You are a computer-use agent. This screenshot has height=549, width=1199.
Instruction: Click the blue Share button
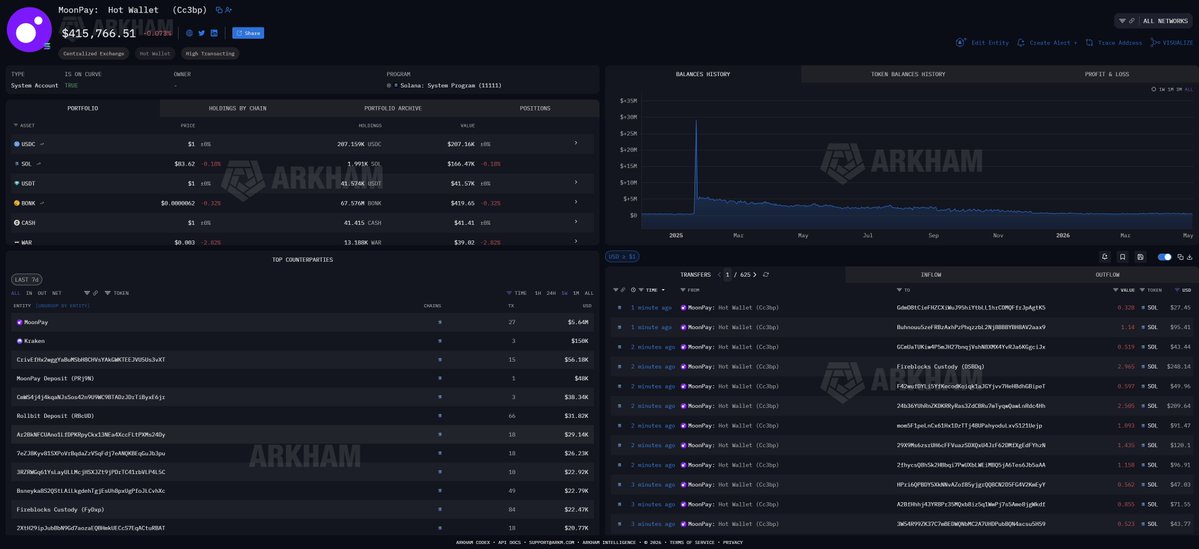pos(248,33)
